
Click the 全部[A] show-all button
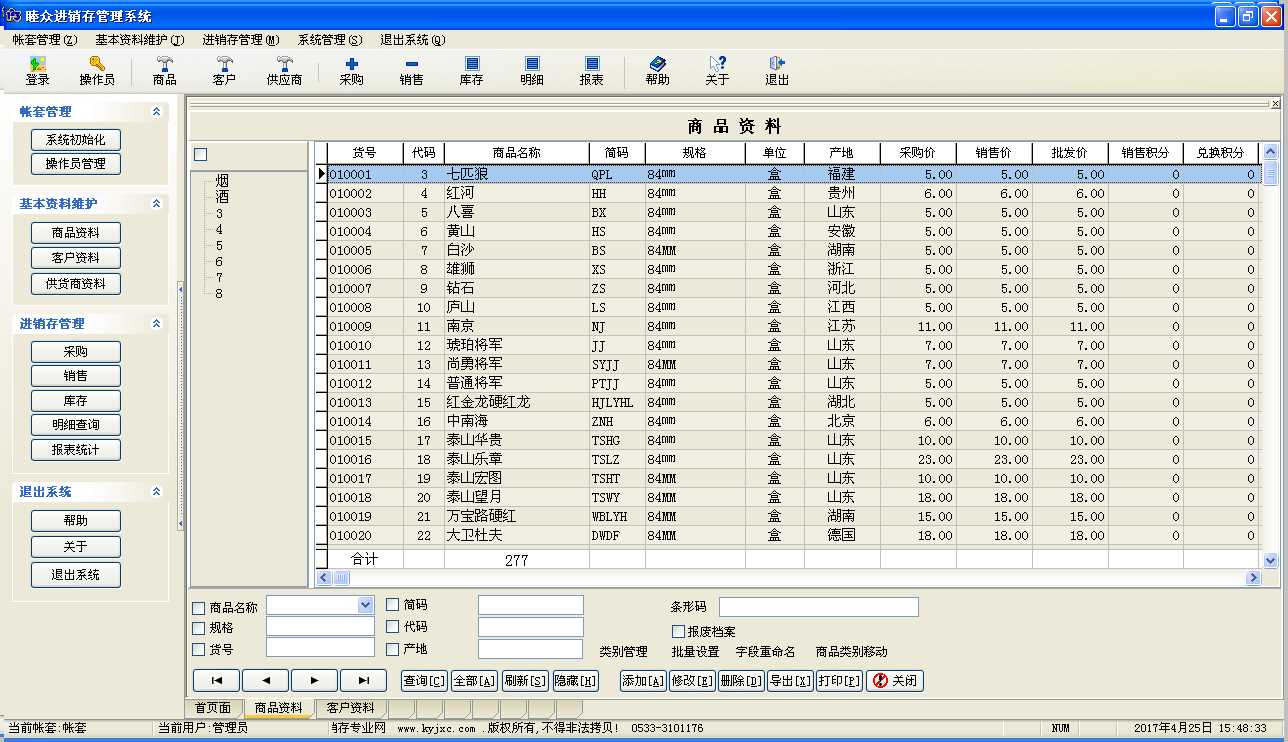pyautogui.click(x=474, y=681)
